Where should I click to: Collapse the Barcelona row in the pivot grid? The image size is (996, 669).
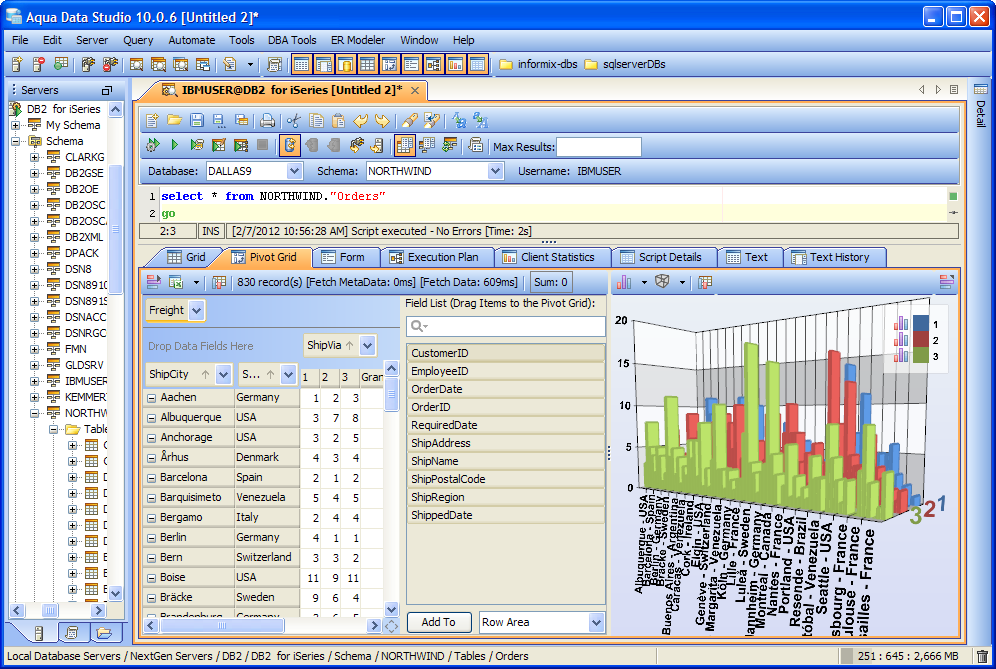coord(152,478)
